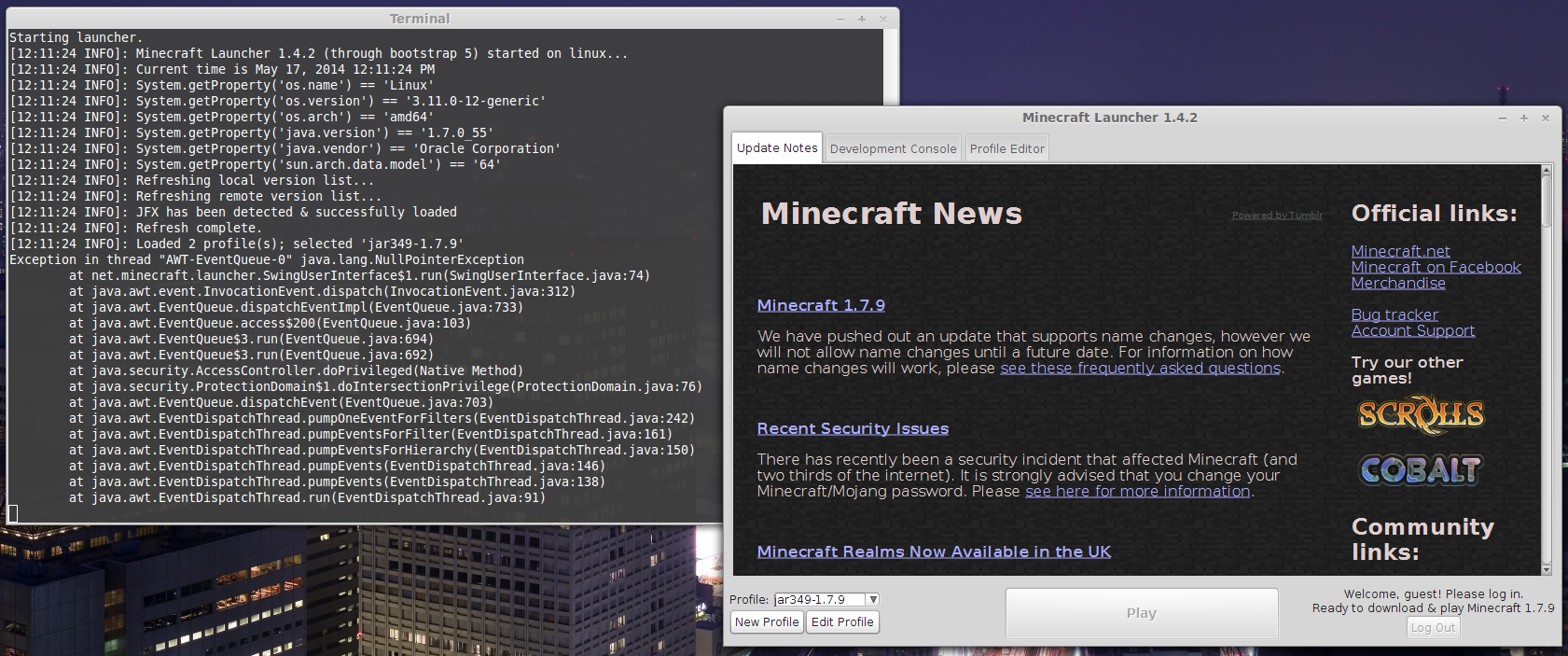
Task: Maximize the Minecraft Launcher window
Action: (x=1523, y=119)
